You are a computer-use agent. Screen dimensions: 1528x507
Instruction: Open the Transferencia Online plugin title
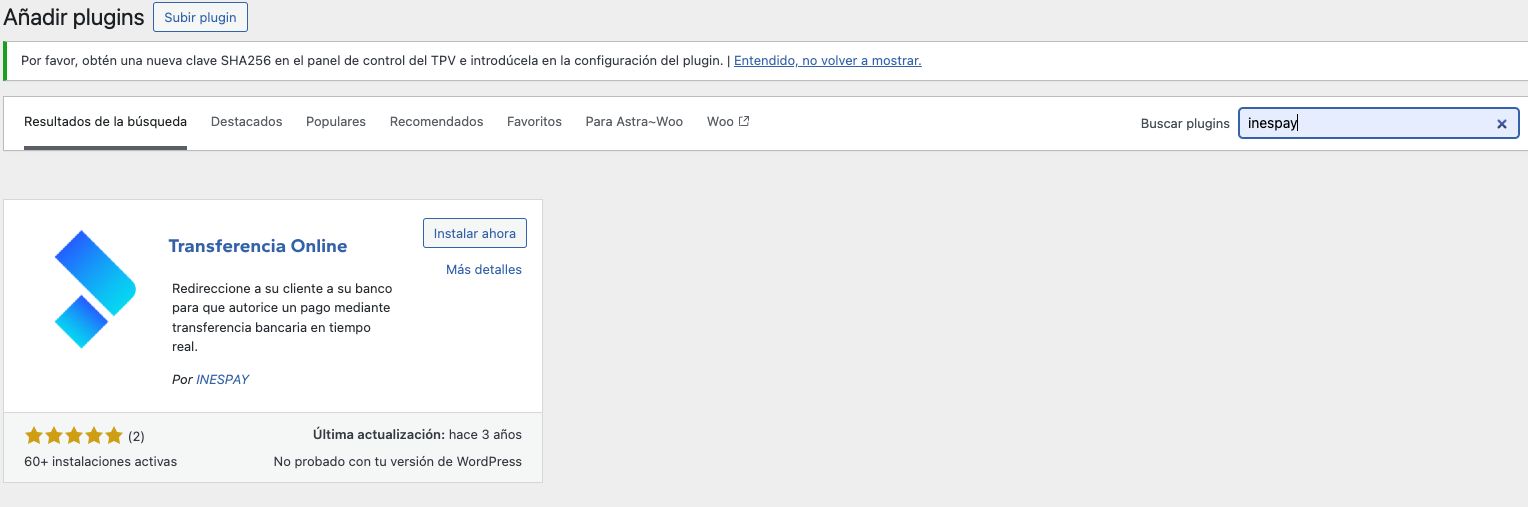click(x=258, y=246)
